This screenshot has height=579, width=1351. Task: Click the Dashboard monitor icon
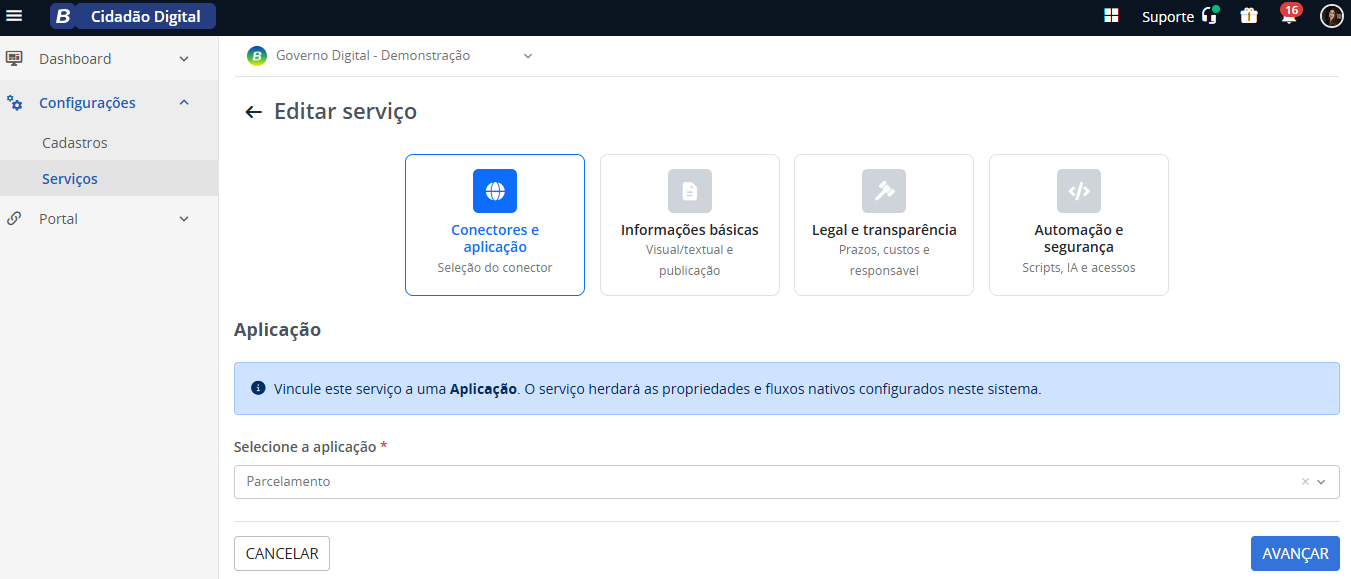tap(14, 58)
